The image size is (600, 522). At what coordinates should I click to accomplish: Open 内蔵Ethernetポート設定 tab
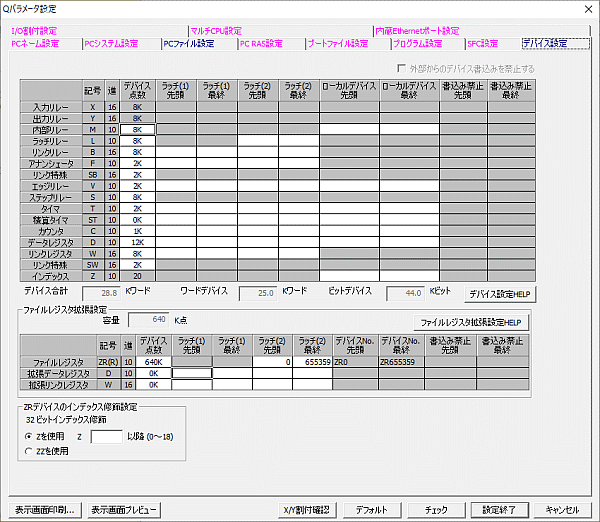point(417,31)
